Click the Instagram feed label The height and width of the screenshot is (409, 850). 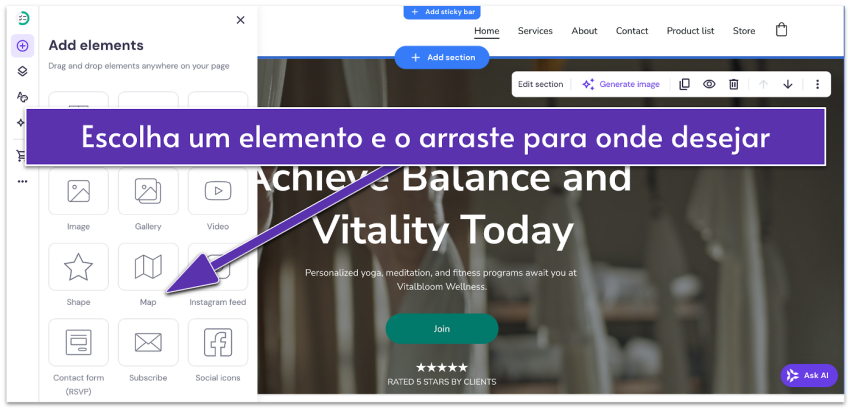click(x=218, y=302)
